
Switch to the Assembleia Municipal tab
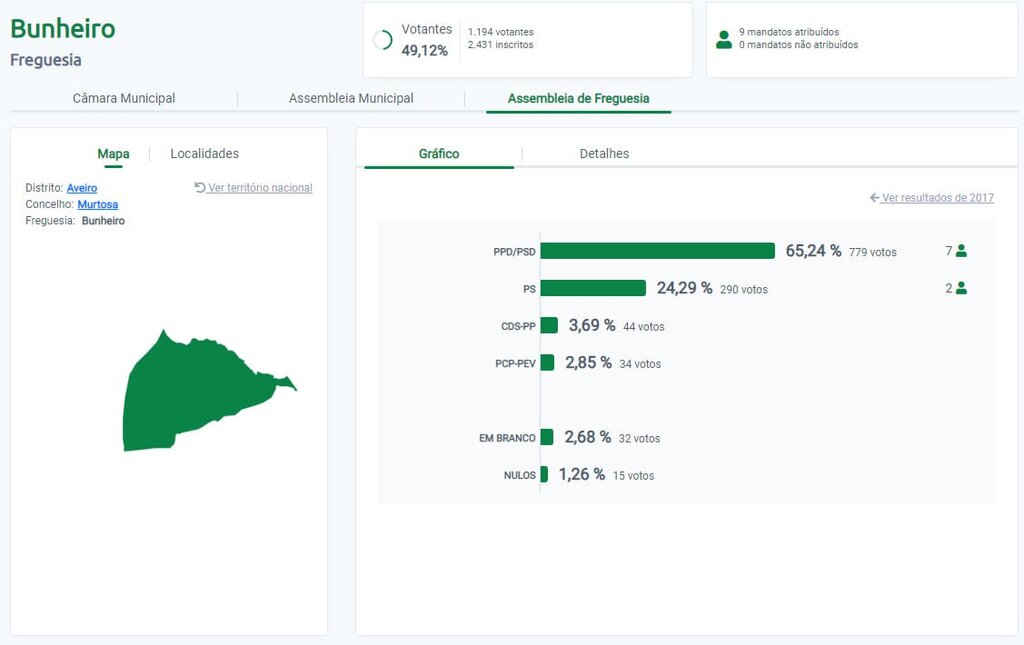(x=351, y=98)
